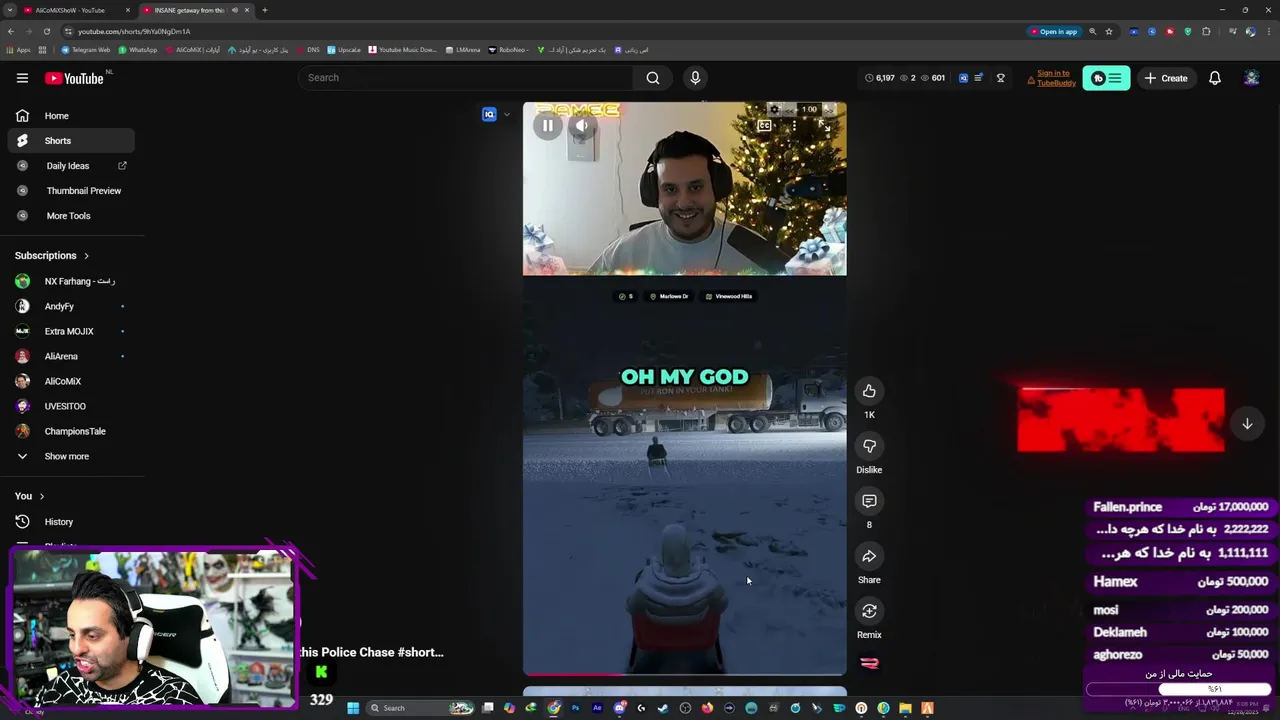
Task: Enter fullscreen on the Short player
Action: pyautogui.click(x=824, y=126)
